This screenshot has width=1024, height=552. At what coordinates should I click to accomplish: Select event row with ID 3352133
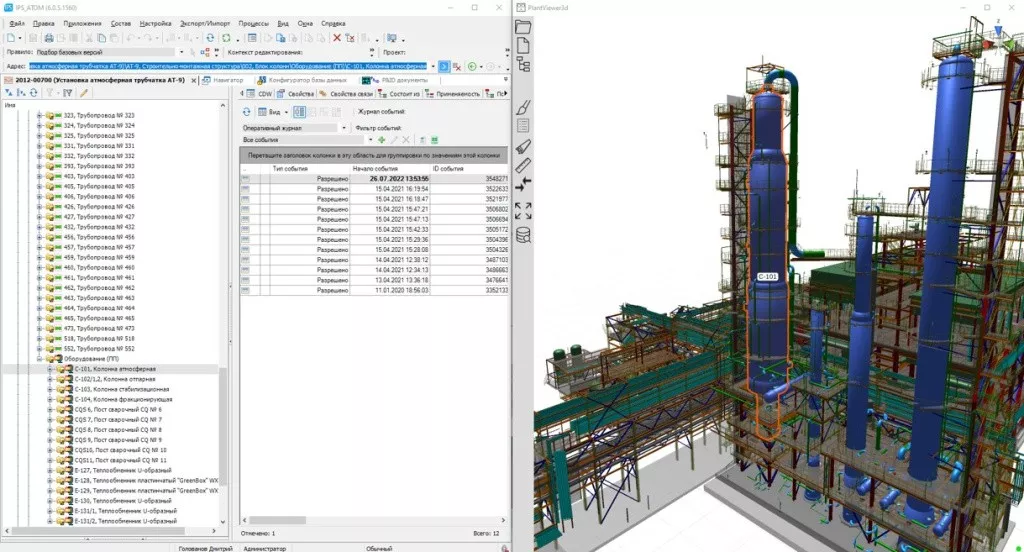[x=374, y=290]
